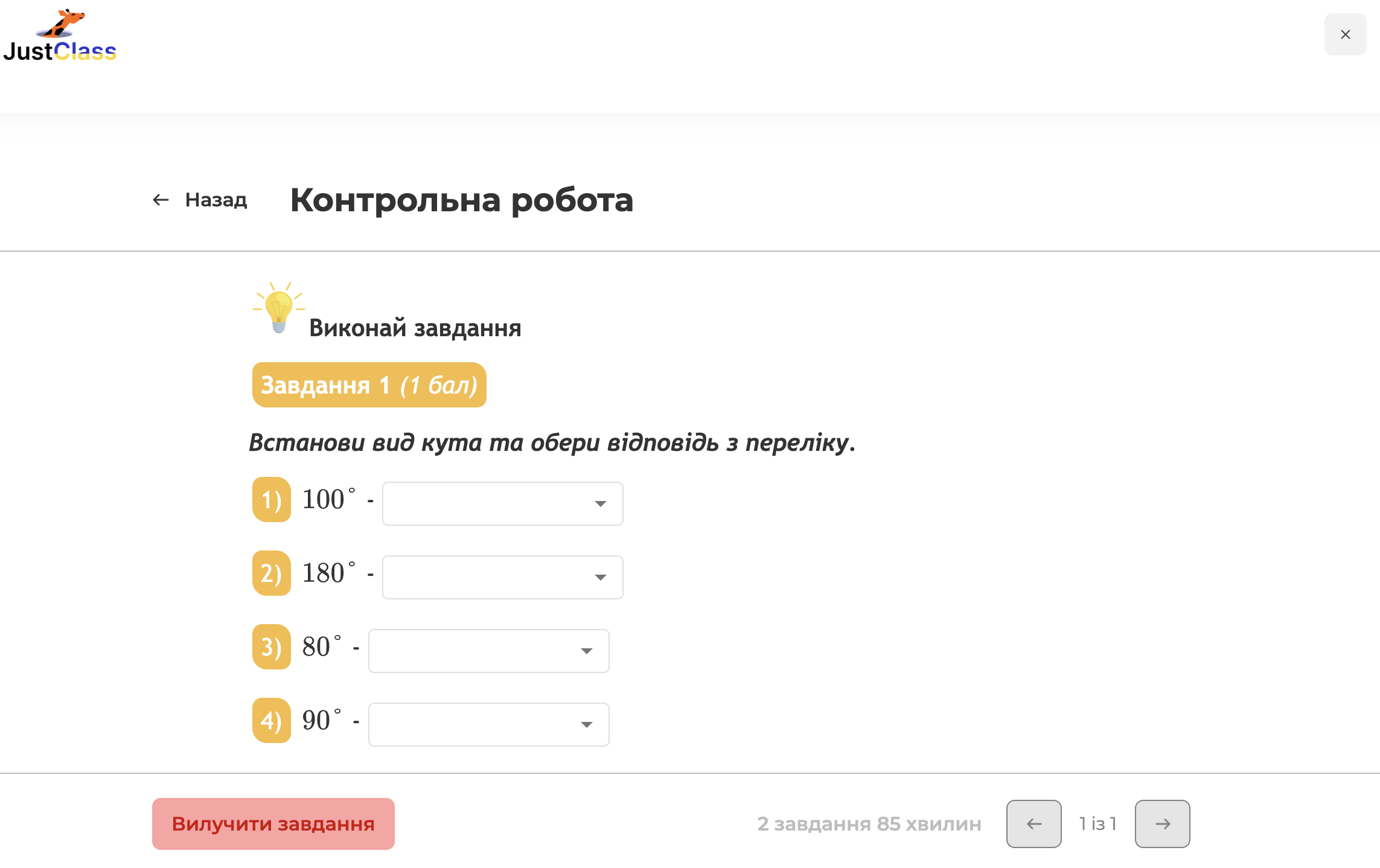1380x868 pixels.
Task: Click the 1 із 1 page indicator
Action: click(x=1097, y=823)
